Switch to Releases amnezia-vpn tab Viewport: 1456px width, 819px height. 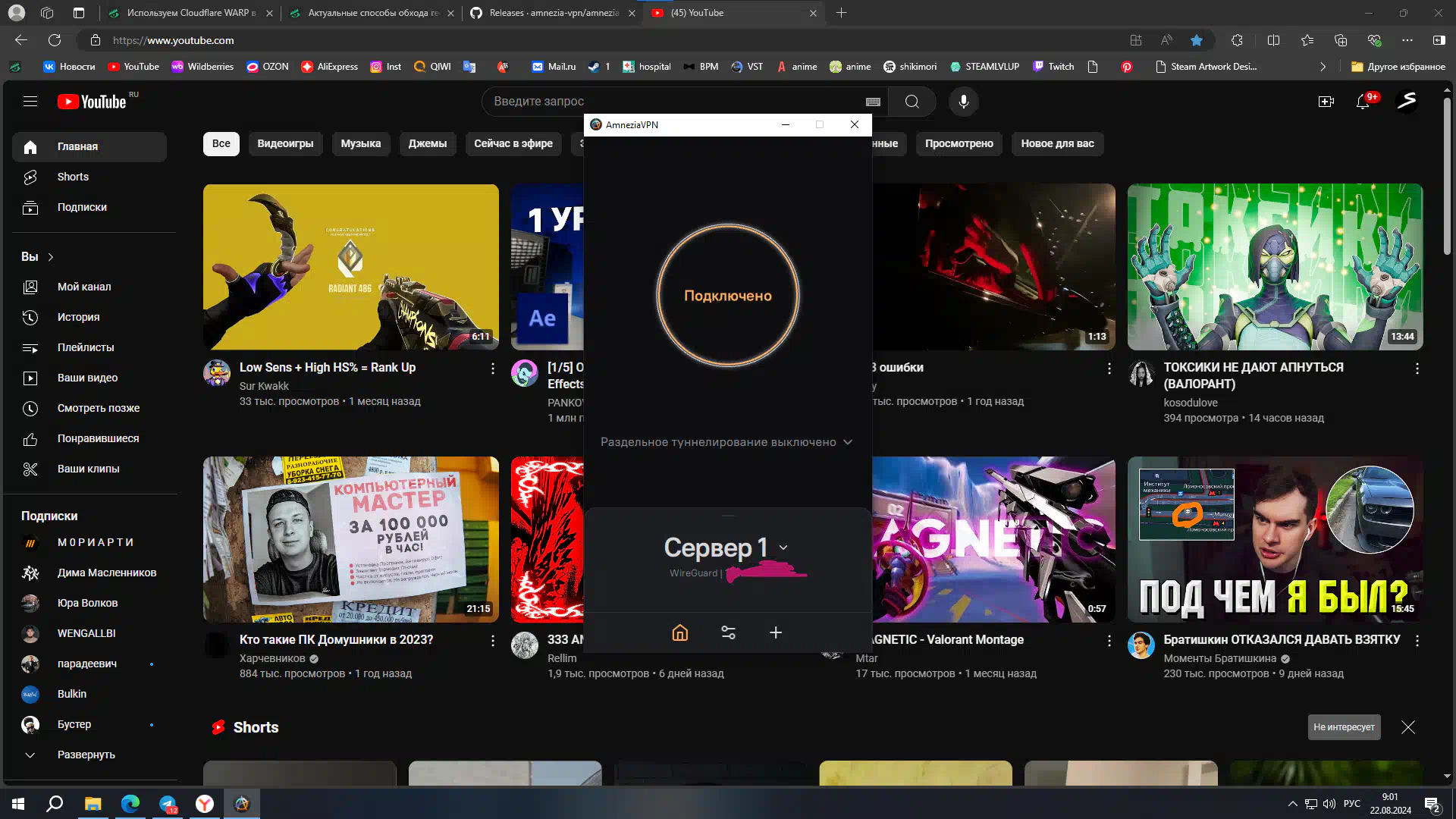coord(553,13)
